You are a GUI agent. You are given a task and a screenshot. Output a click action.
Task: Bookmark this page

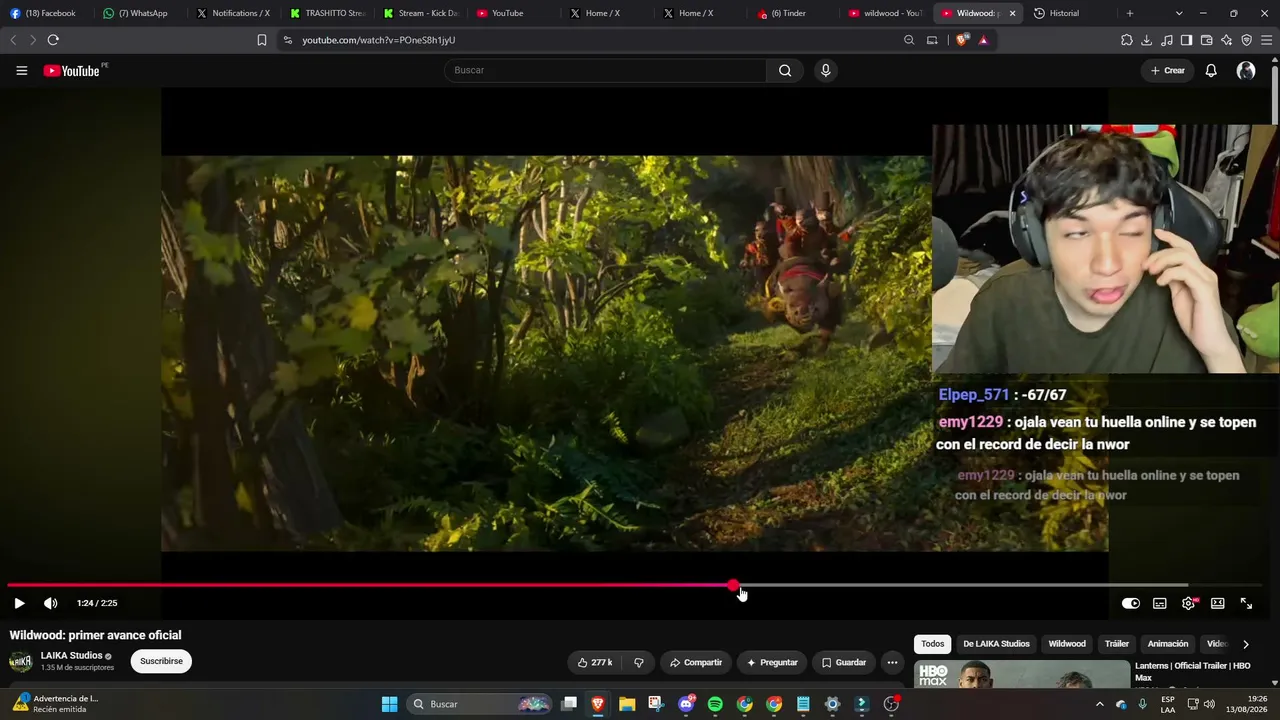pos(262,40)
